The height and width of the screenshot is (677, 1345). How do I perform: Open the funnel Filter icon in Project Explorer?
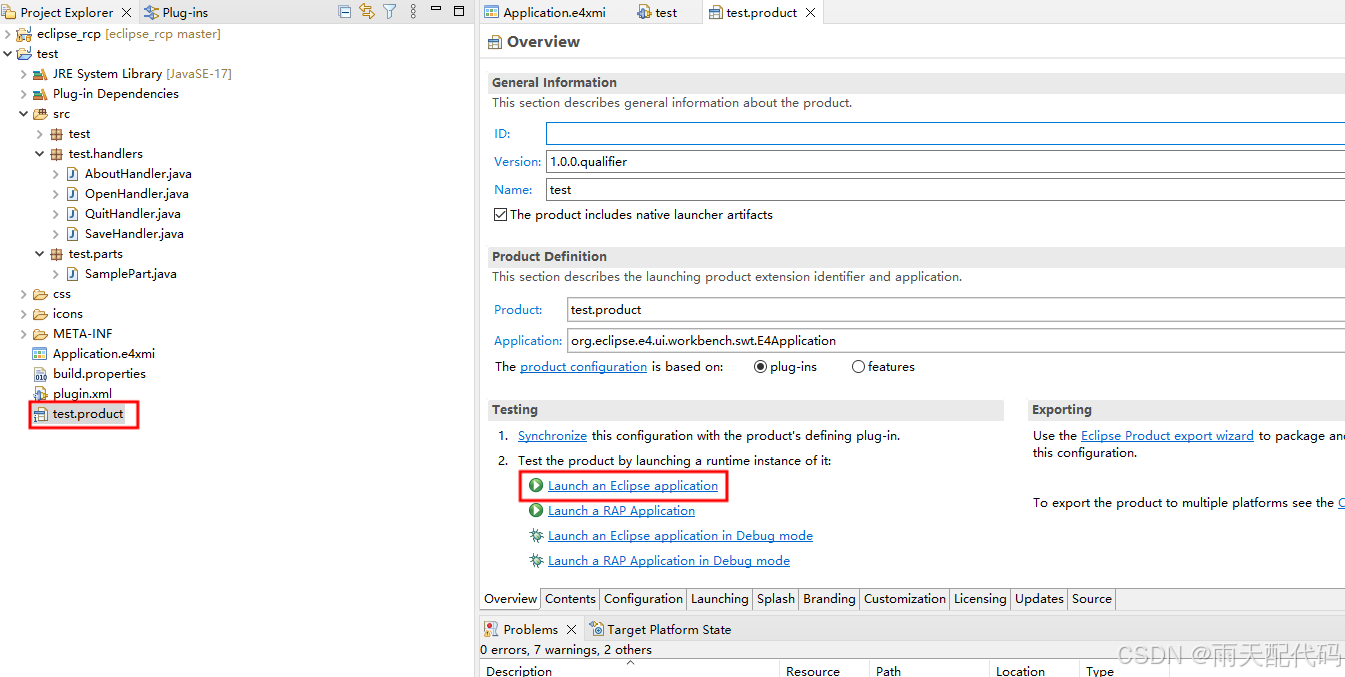(x=390, y=12)
